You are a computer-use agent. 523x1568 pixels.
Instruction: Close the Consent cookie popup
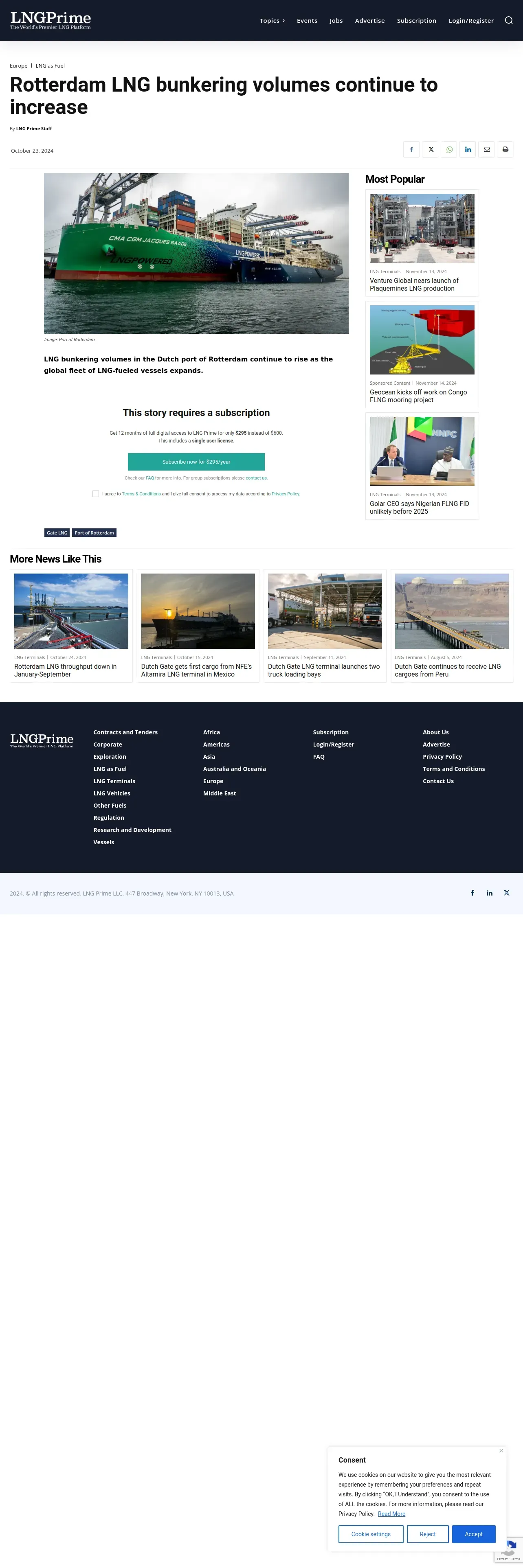point(501,1450)
